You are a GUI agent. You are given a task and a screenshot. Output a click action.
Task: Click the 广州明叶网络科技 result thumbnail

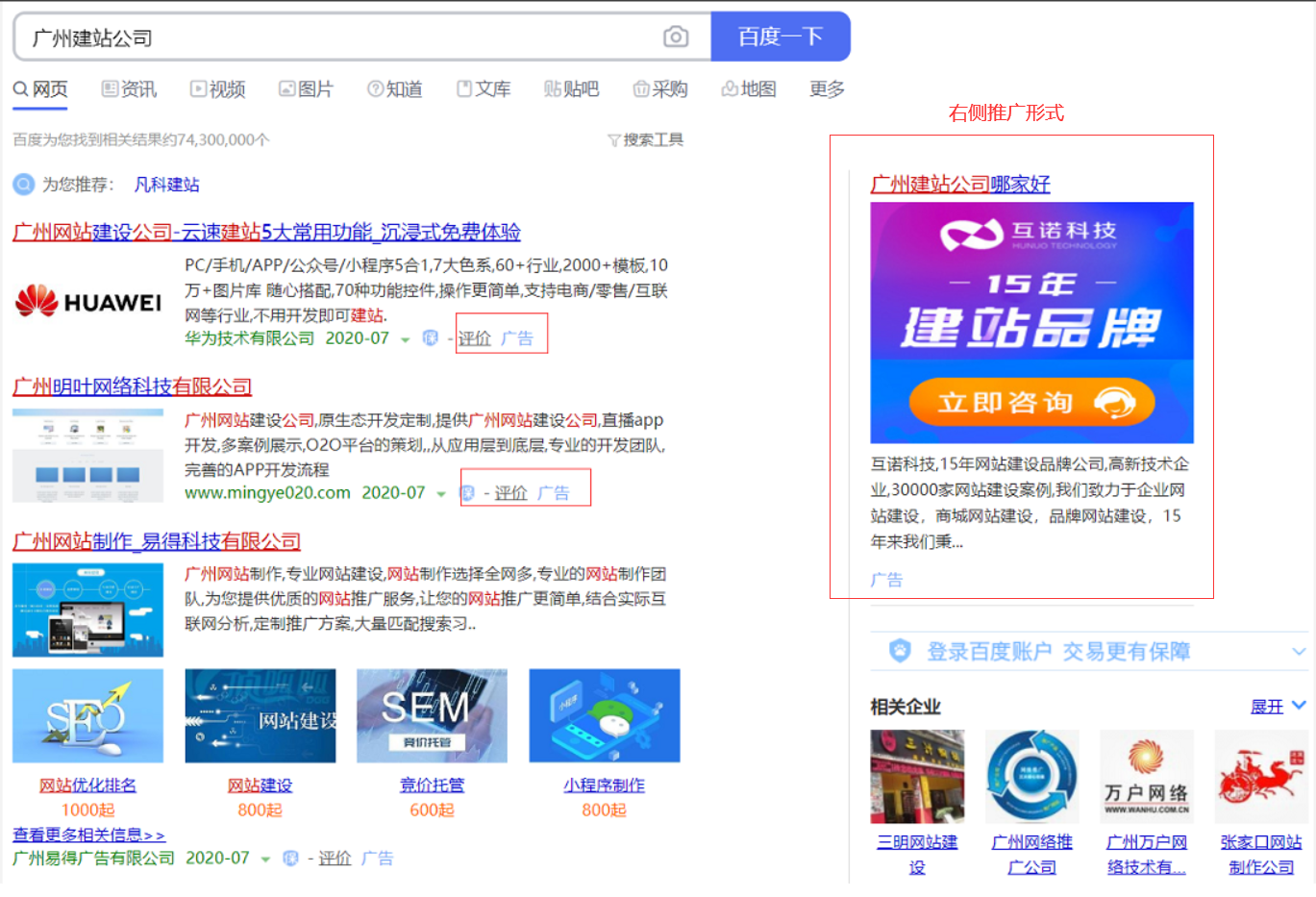pos(87,456)
